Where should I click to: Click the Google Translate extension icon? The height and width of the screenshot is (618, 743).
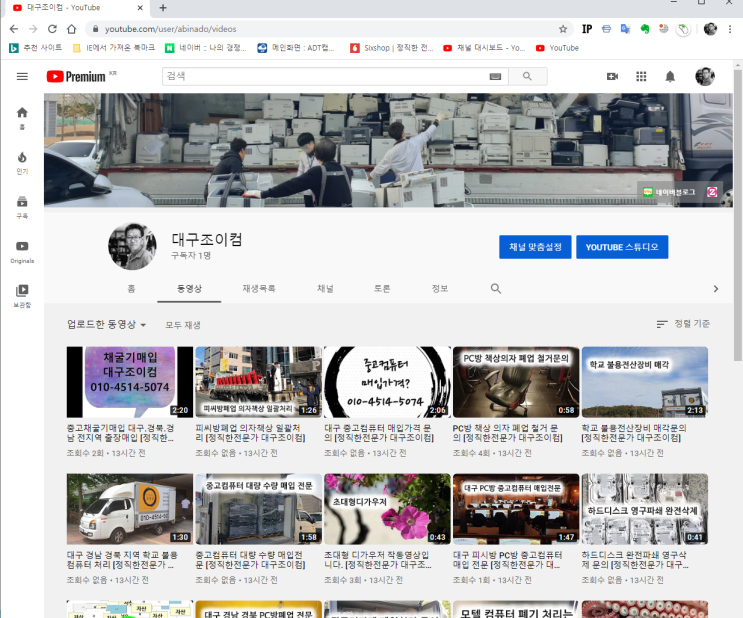(x=625, y=29)
